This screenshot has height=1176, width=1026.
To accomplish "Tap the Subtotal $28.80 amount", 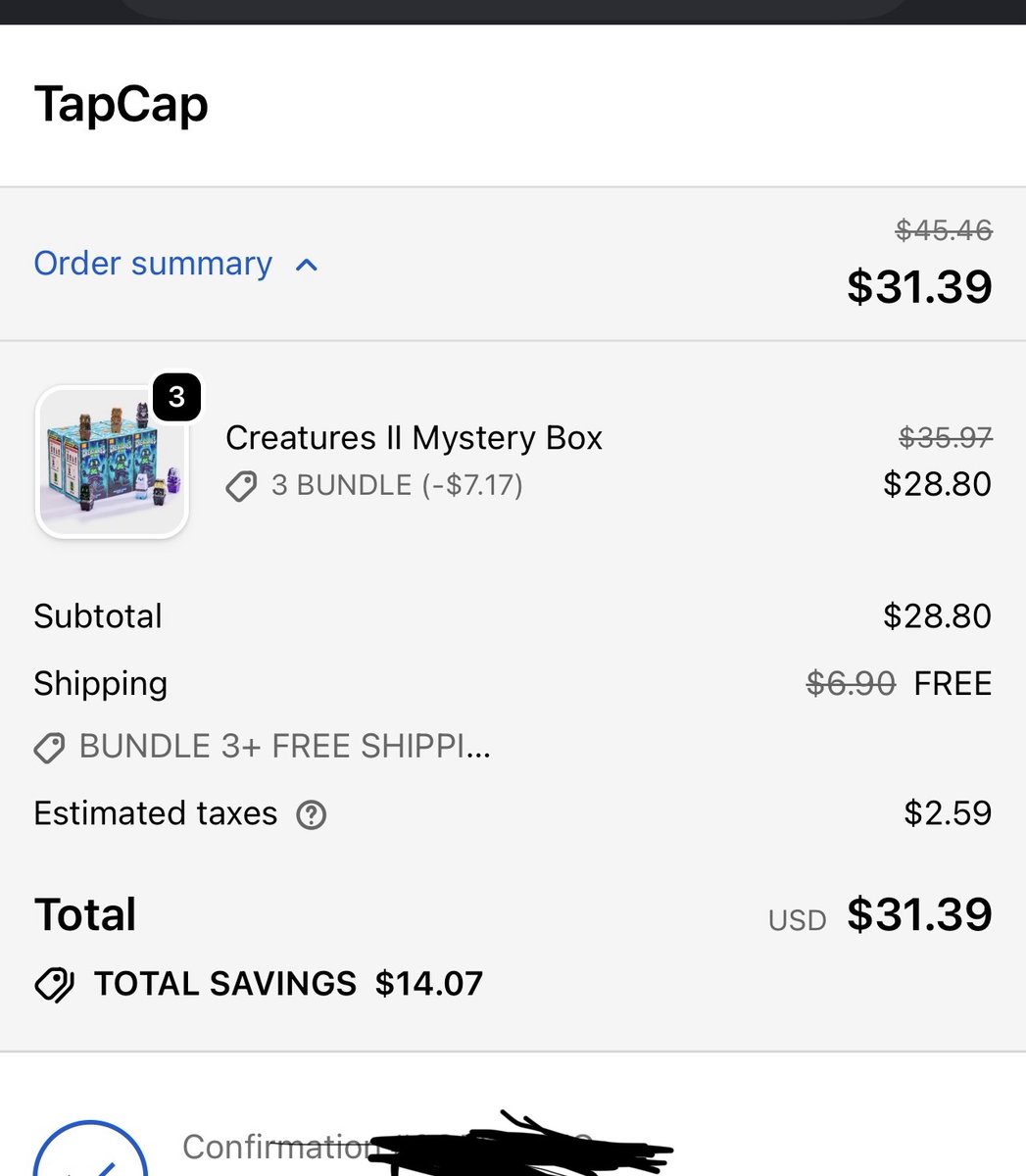I will click(937, 616).
